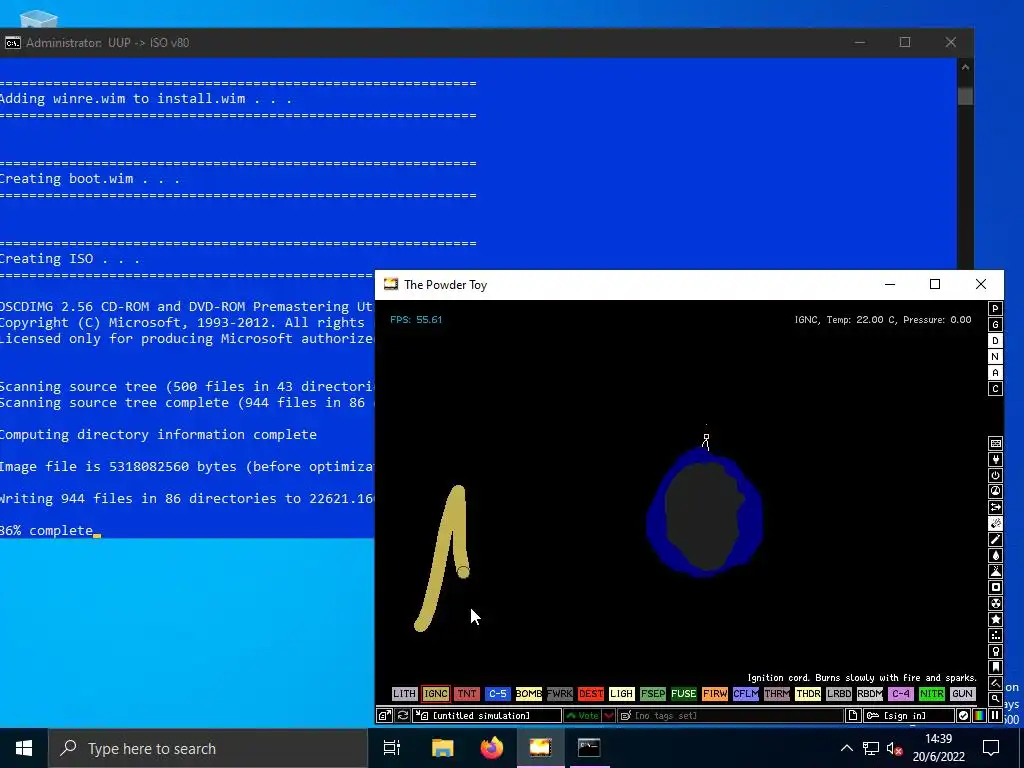
Task: Open File Explorer from taskbar
Action: (x=442, y=748)
